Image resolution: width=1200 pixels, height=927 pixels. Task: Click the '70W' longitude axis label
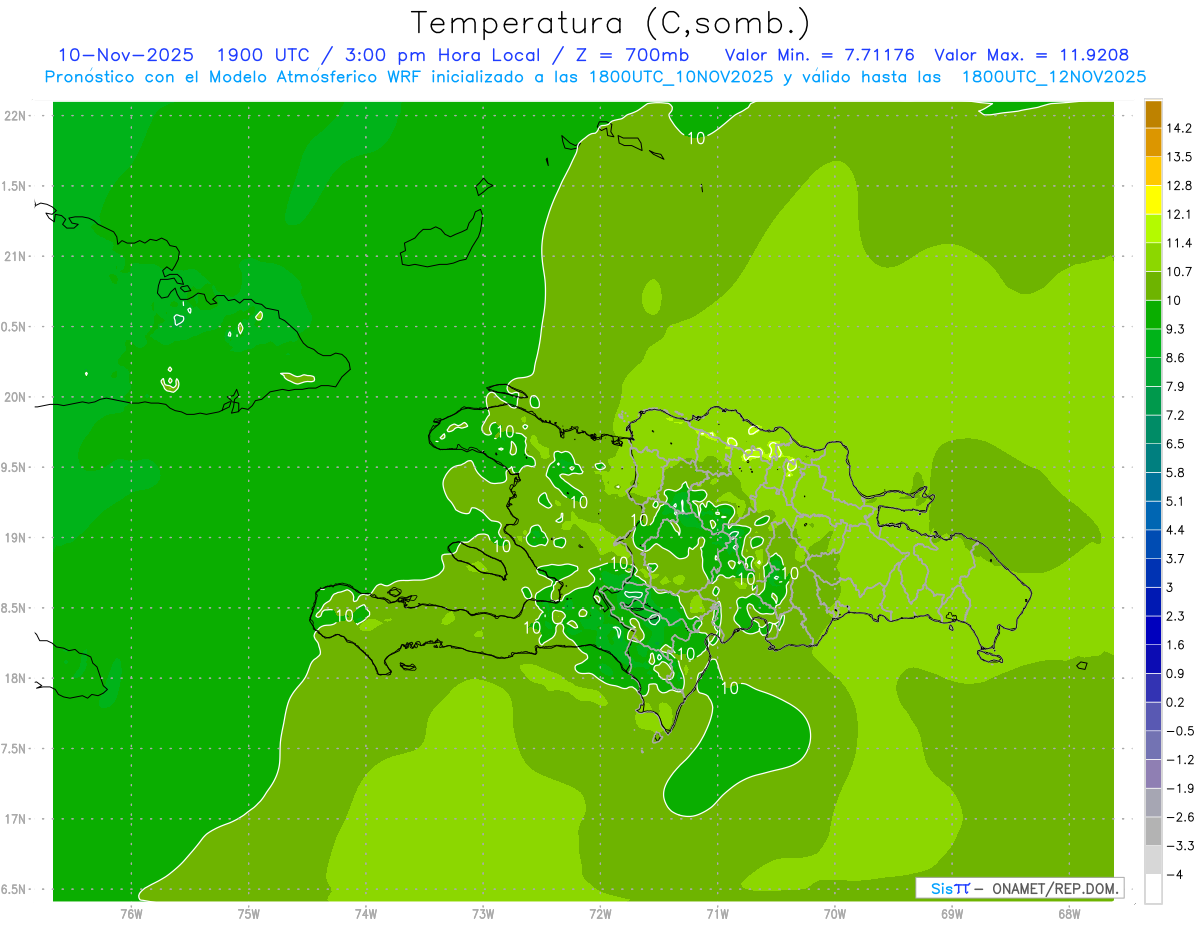tap(835, 914)
